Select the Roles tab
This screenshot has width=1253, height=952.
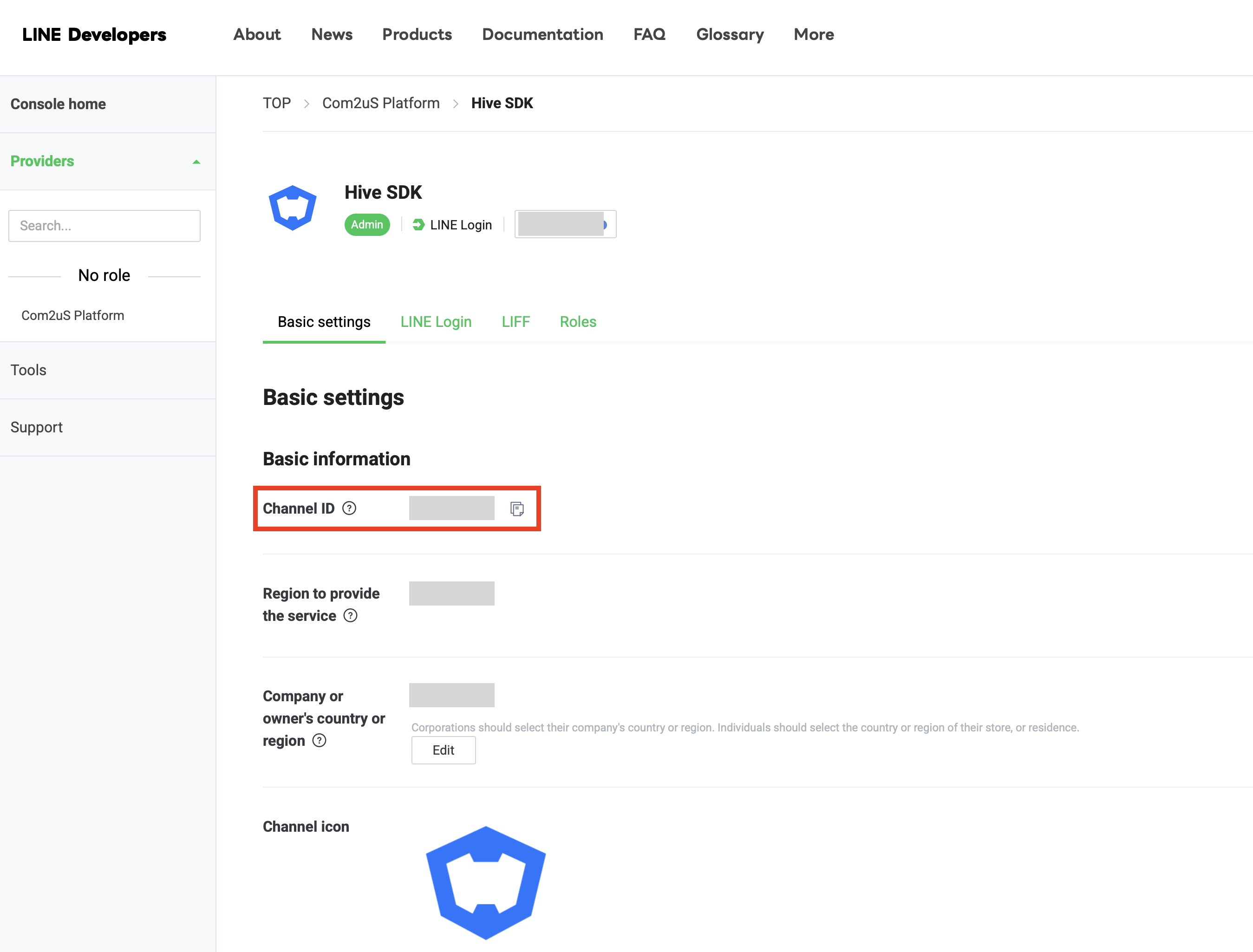coord(577,322)
